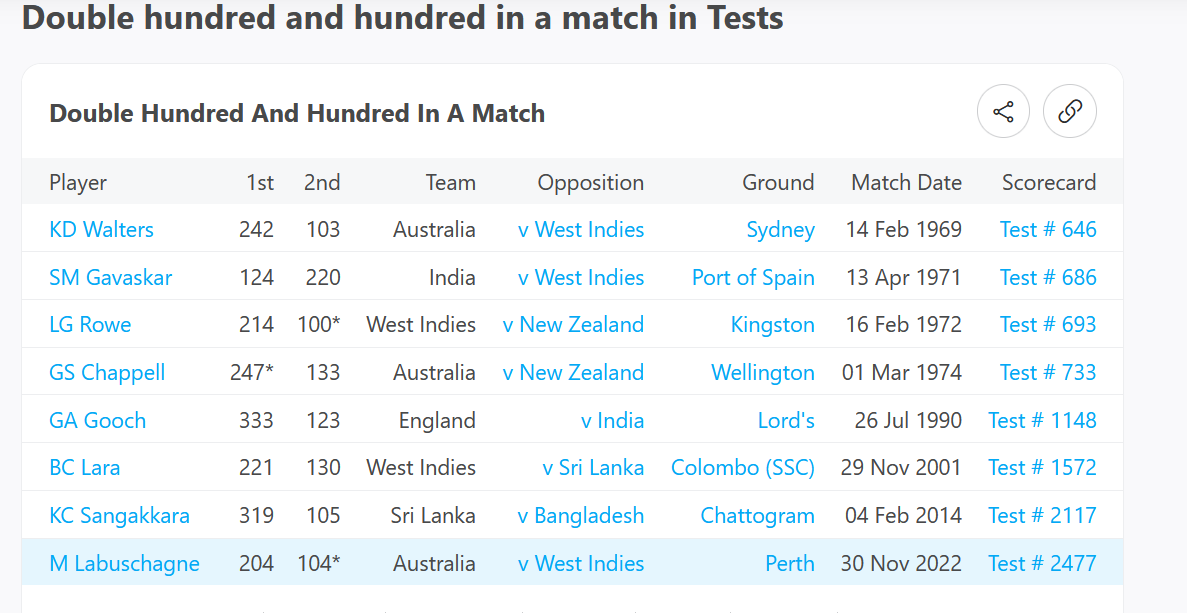View BC Lara player profile
1187x613 pixels.
(84, 467)
